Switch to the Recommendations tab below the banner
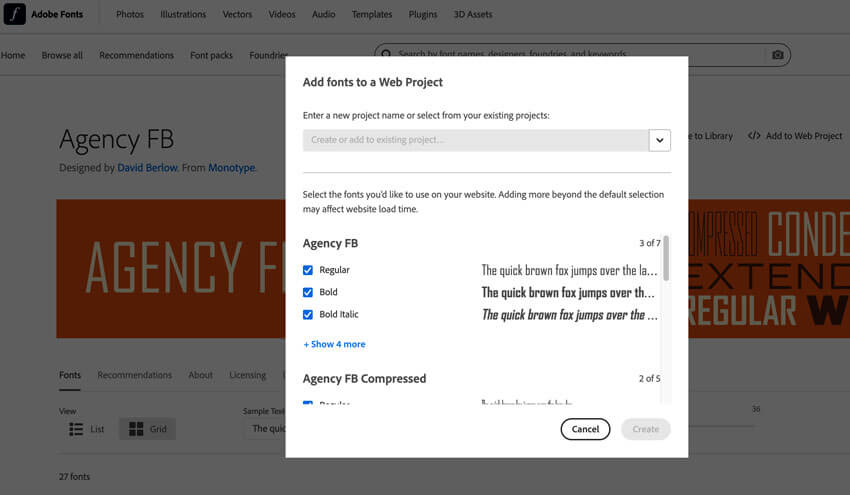 134,375
